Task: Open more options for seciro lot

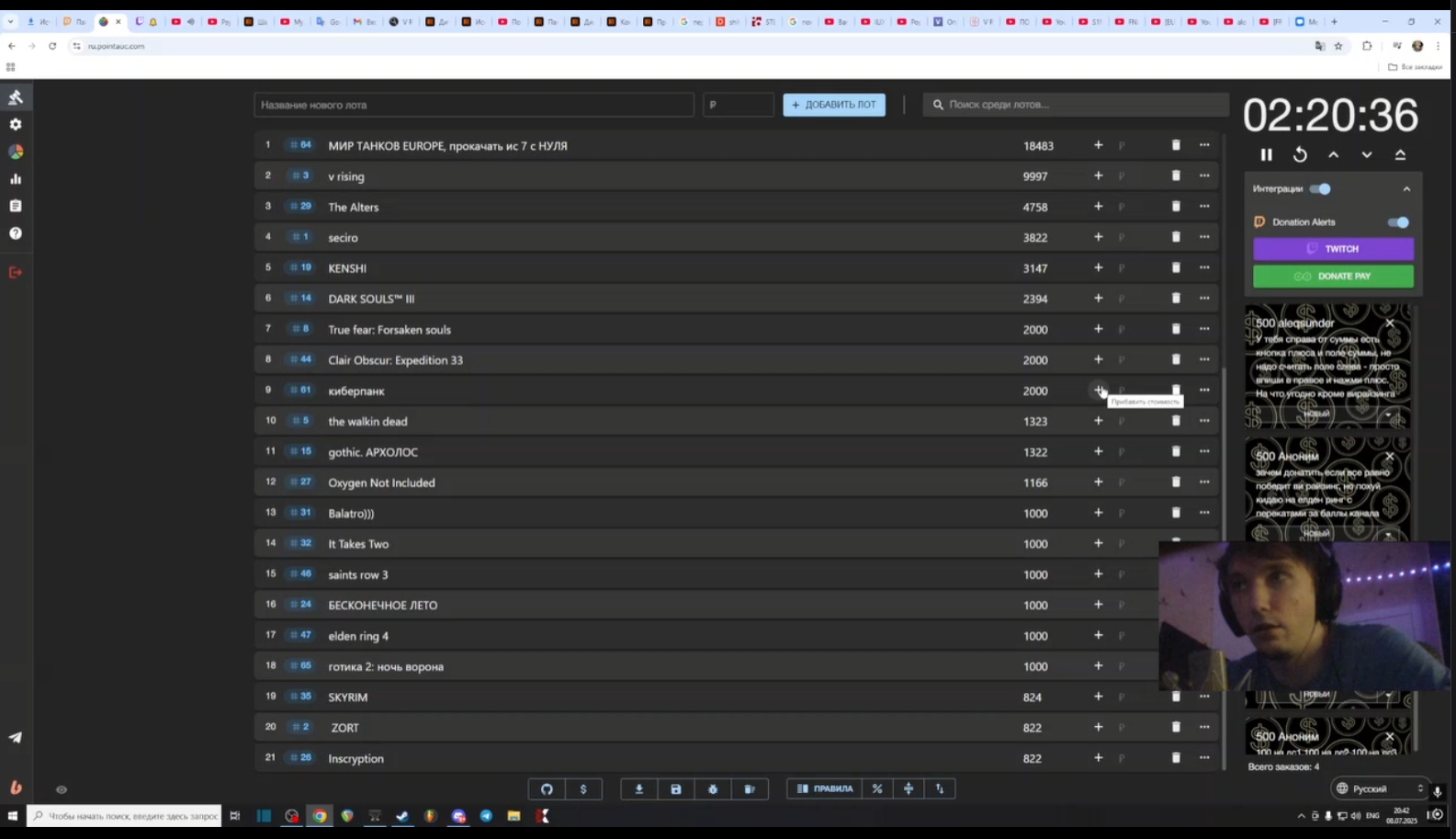Action: 1204,237
